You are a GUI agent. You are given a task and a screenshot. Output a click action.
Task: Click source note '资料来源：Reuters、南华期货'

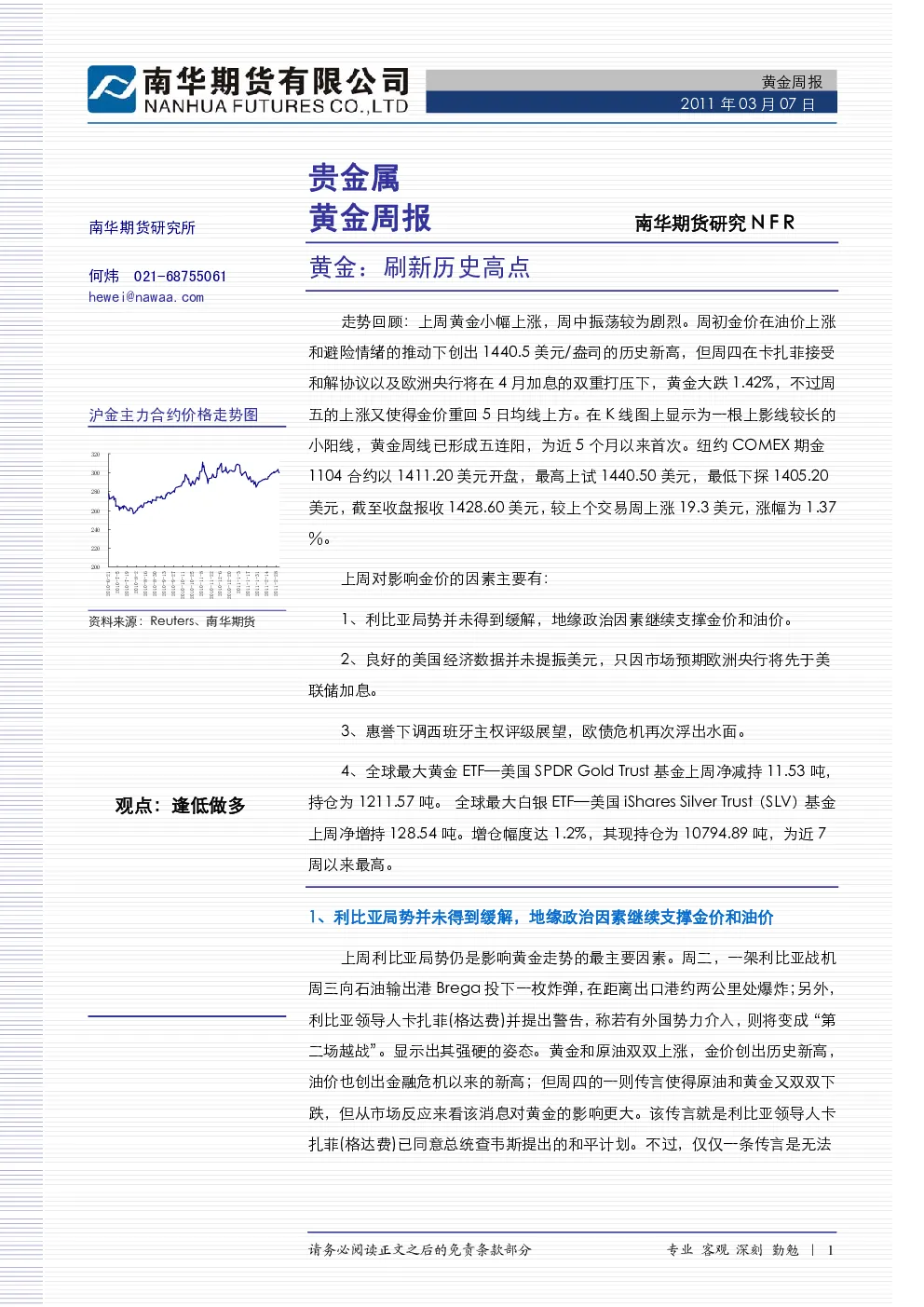coord(171,621)
